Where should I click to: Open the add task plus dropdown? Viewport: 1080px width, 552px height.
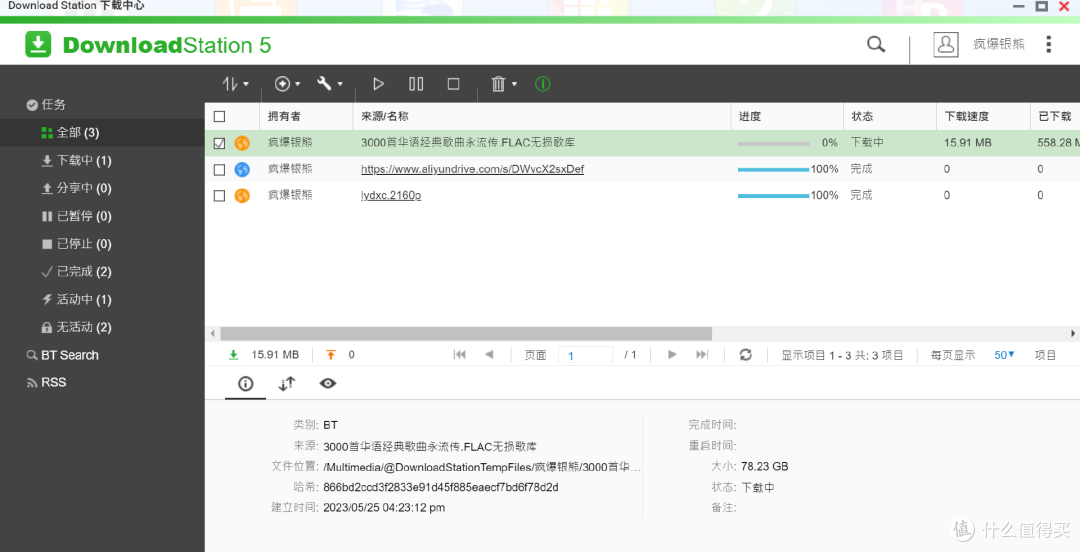(287, 84)
